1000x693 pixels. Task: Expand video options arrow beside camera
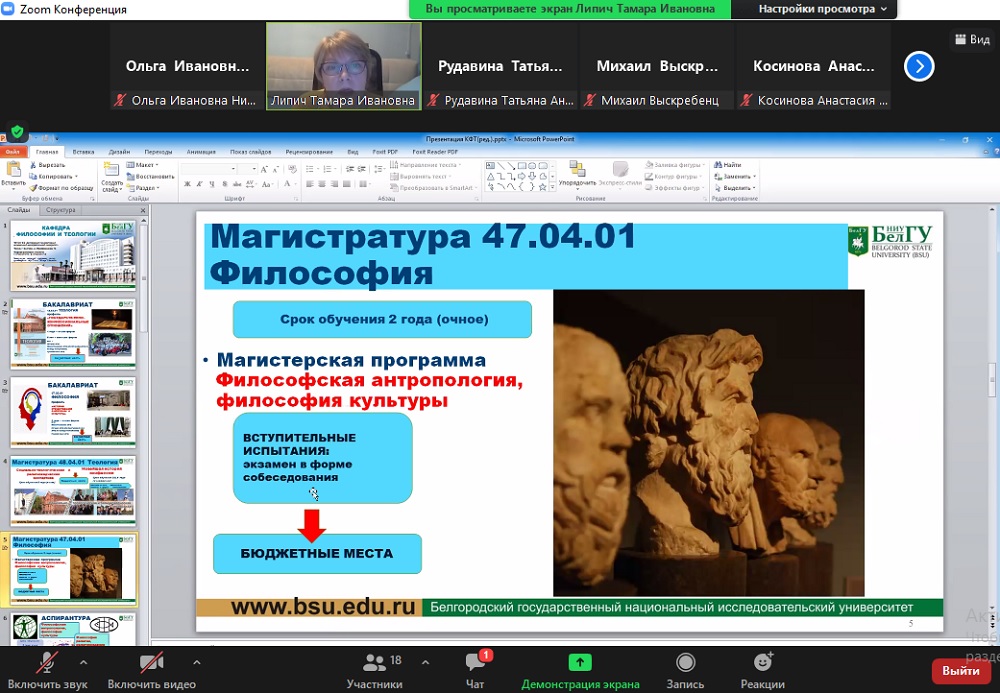196,662
